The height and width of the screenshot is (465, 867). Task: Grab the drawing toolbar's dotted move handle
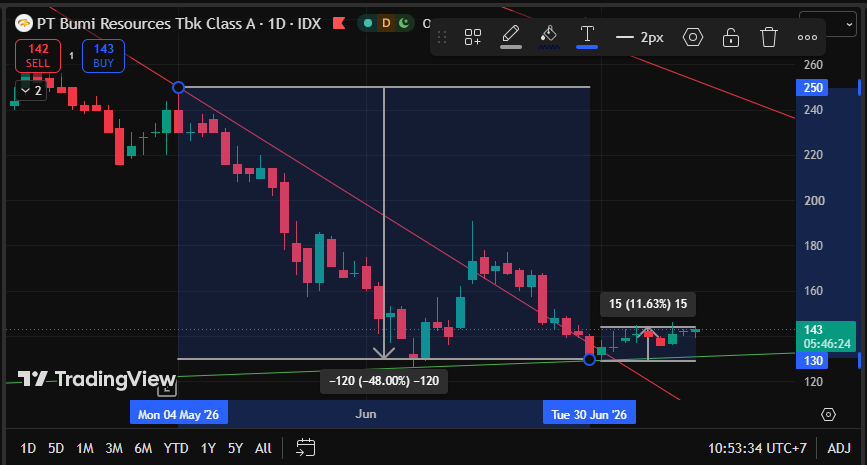442,37
